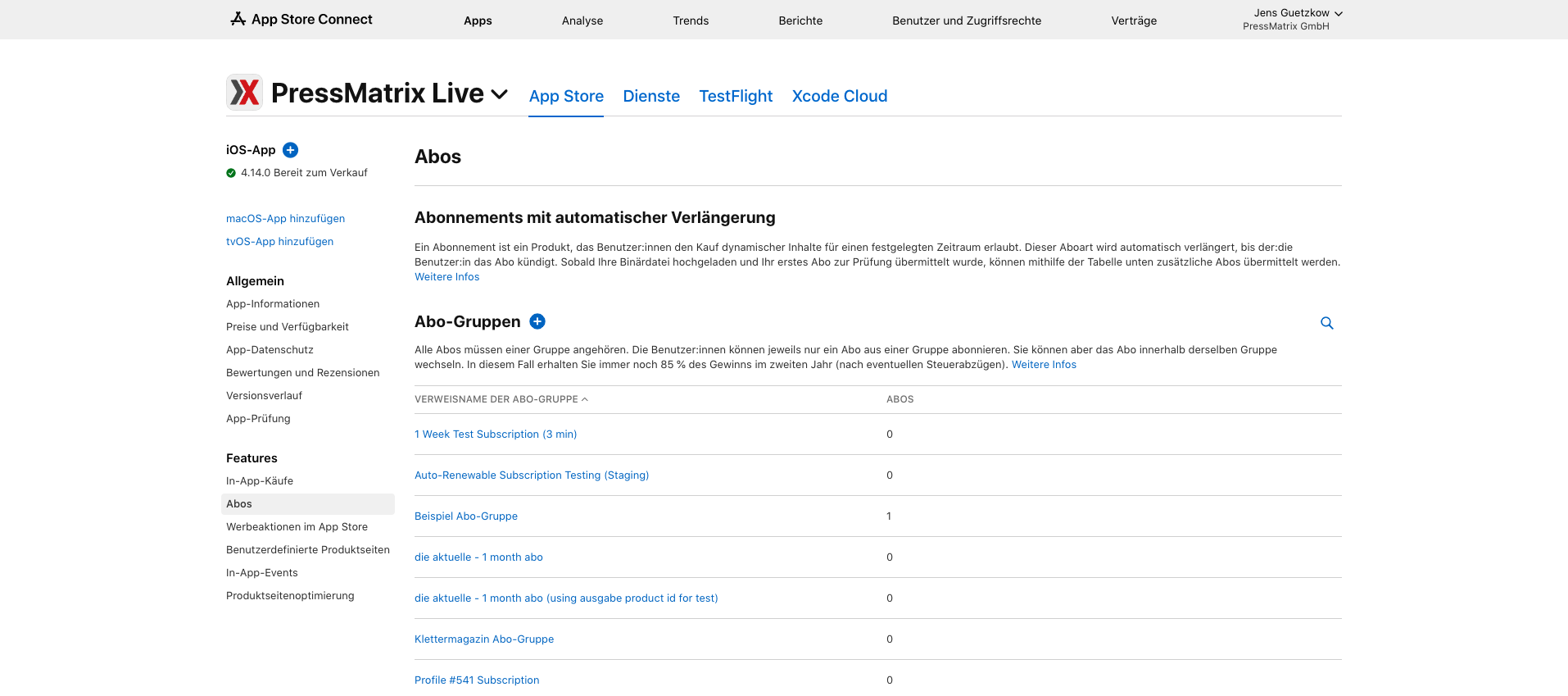
Task: Open Berichte in top navigation
Action: 800,20
